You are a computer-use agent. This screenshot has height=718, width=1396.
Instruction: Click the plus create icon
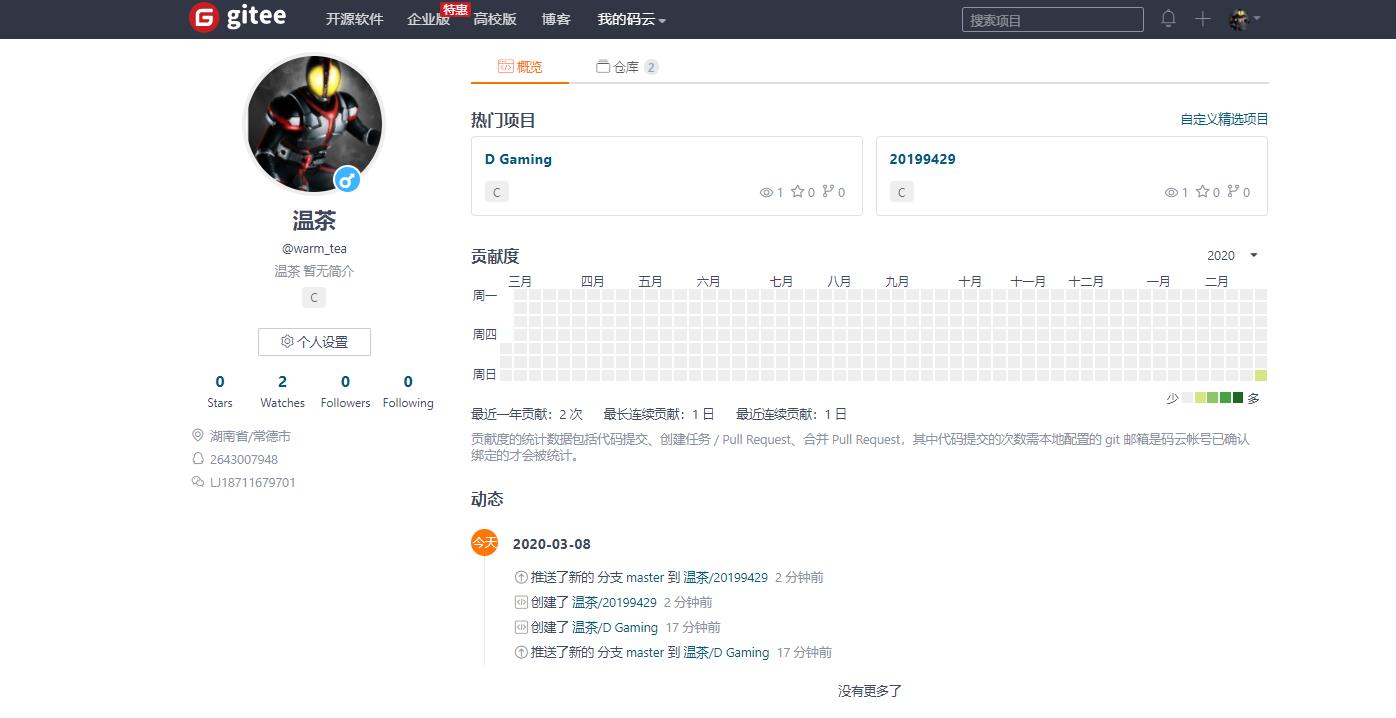(x=1203, y=19)
